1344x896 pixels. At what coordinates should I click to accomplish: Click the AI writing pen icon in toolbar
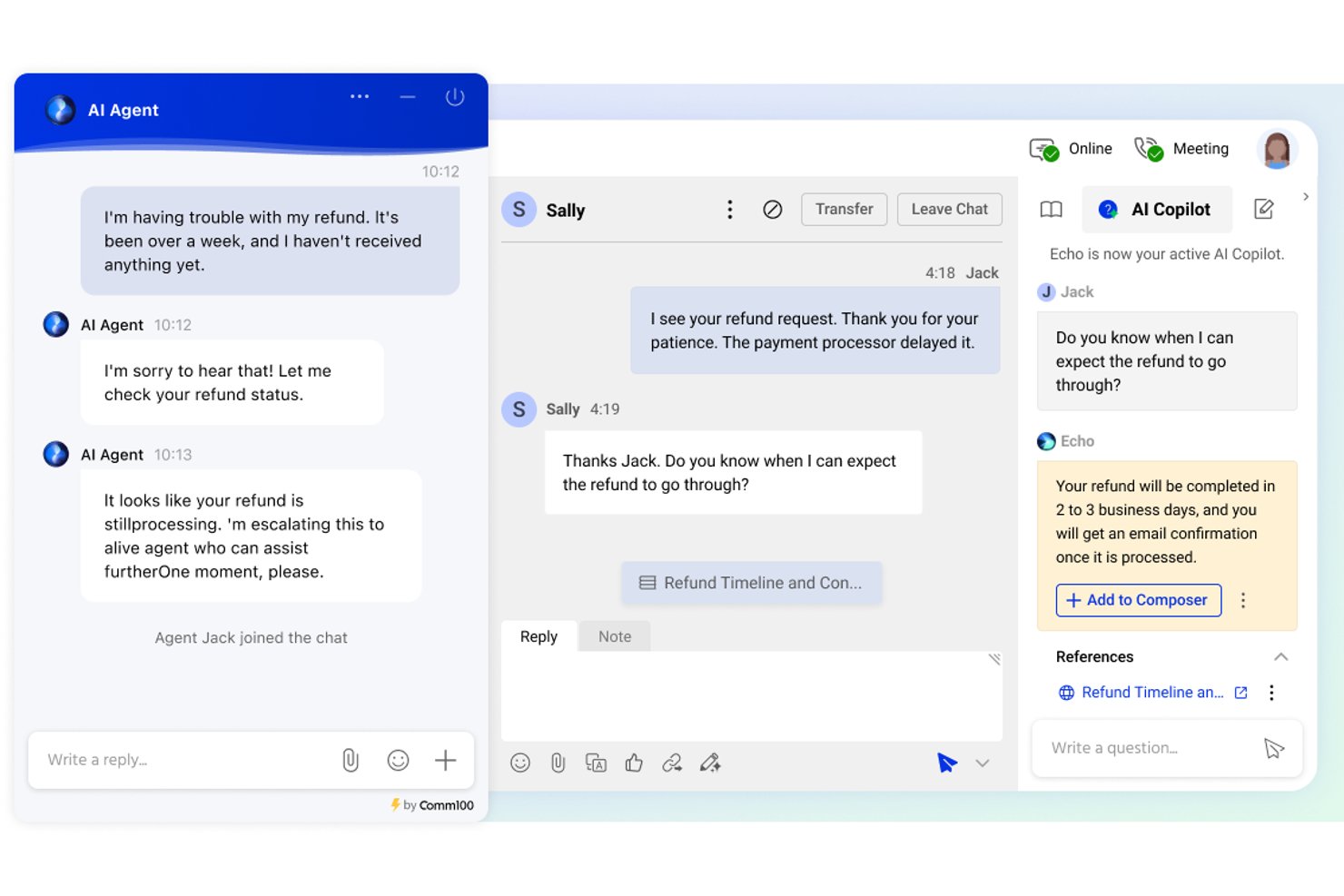click(x=710, y=763)
